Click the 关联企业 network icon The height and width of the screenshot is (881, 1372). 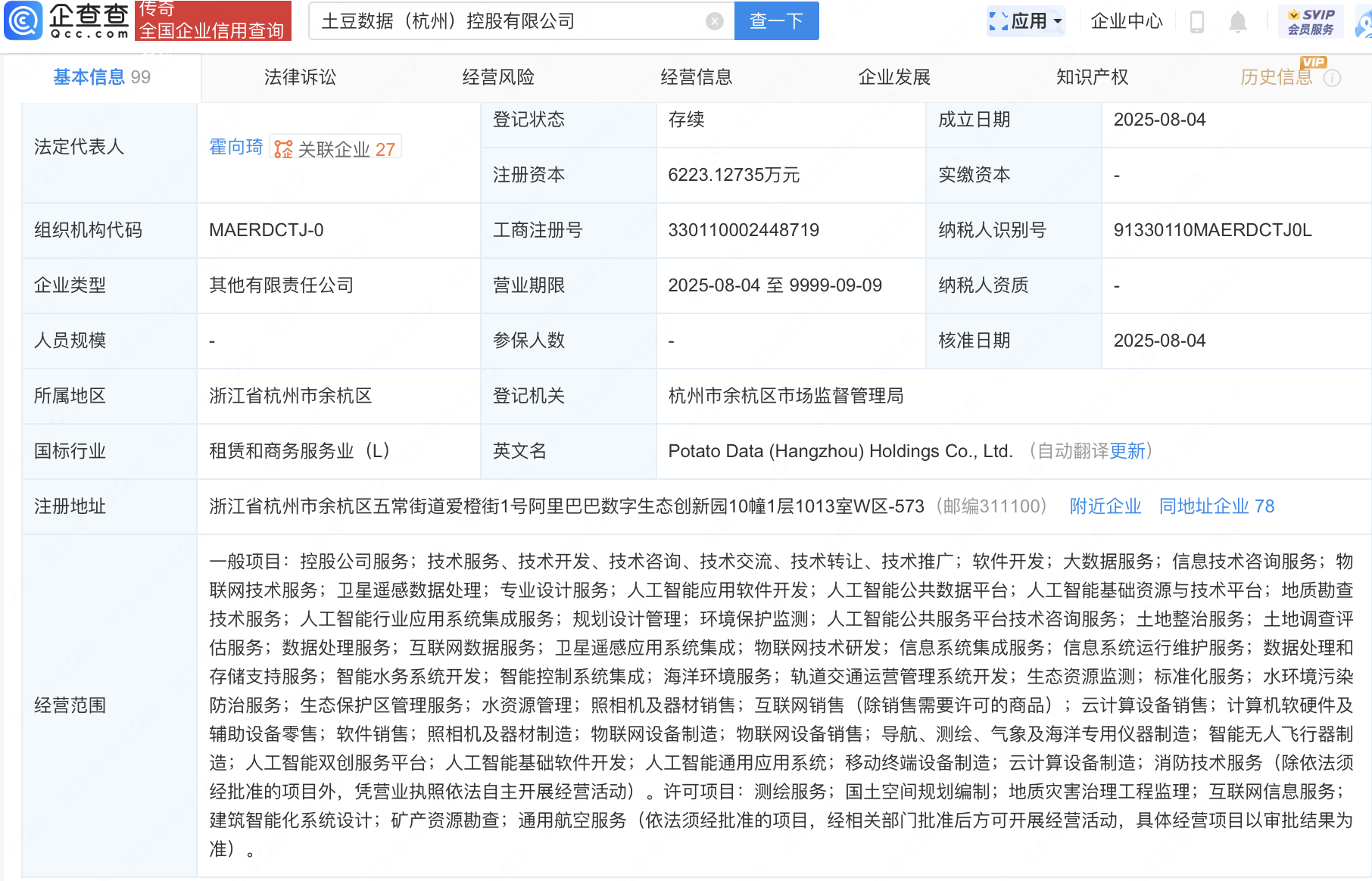point(283,149)
